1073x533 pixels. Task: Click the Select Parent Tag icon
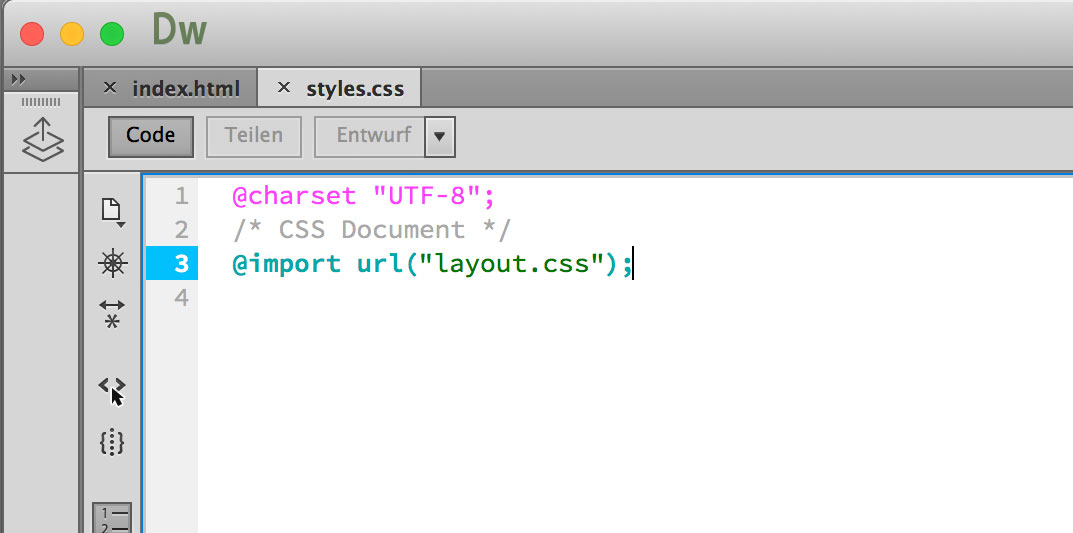[x=112, y=386]
